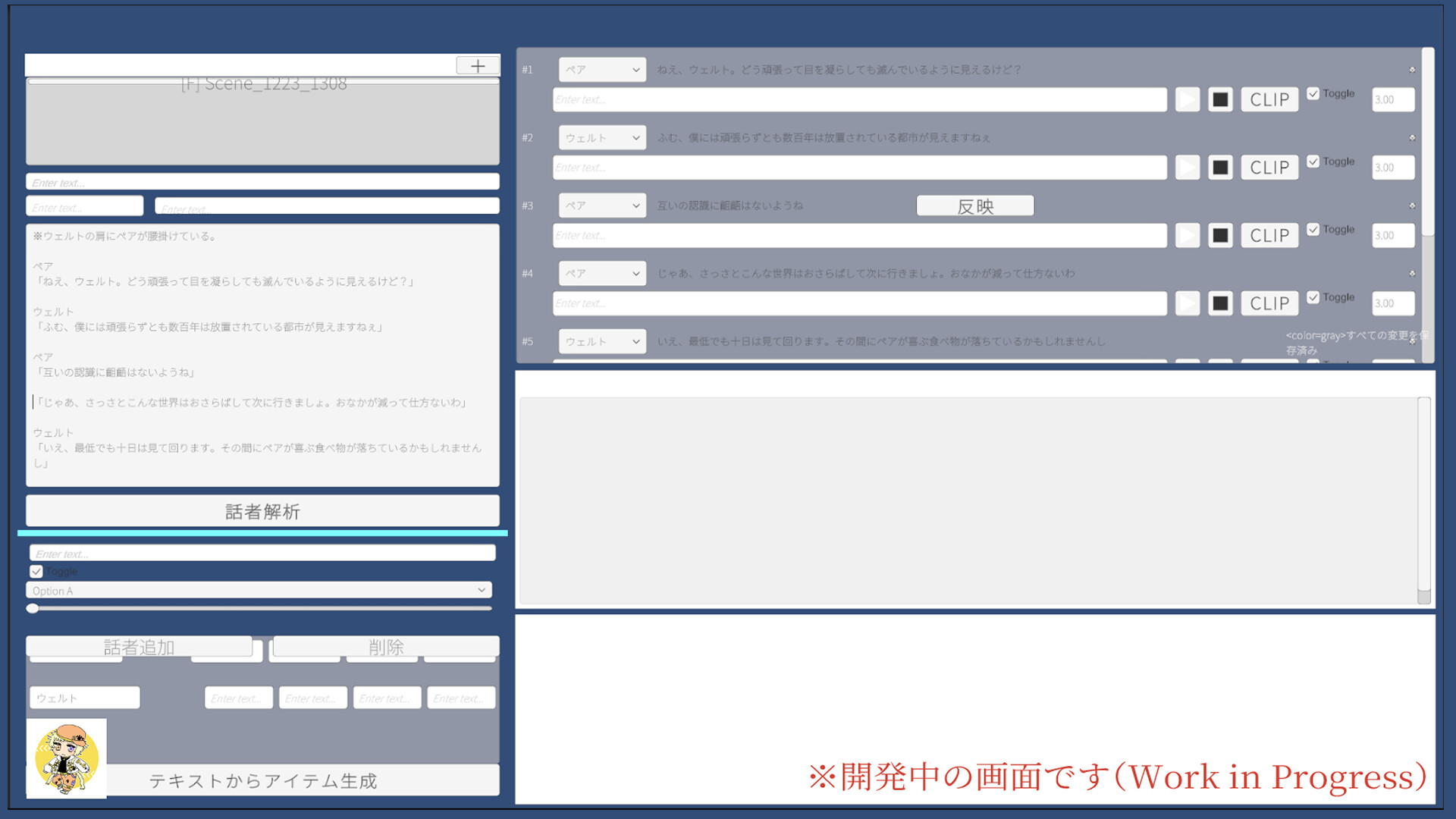Click the small x icon on row #3
This screenshot has height=819, width=1456.
1412,206
